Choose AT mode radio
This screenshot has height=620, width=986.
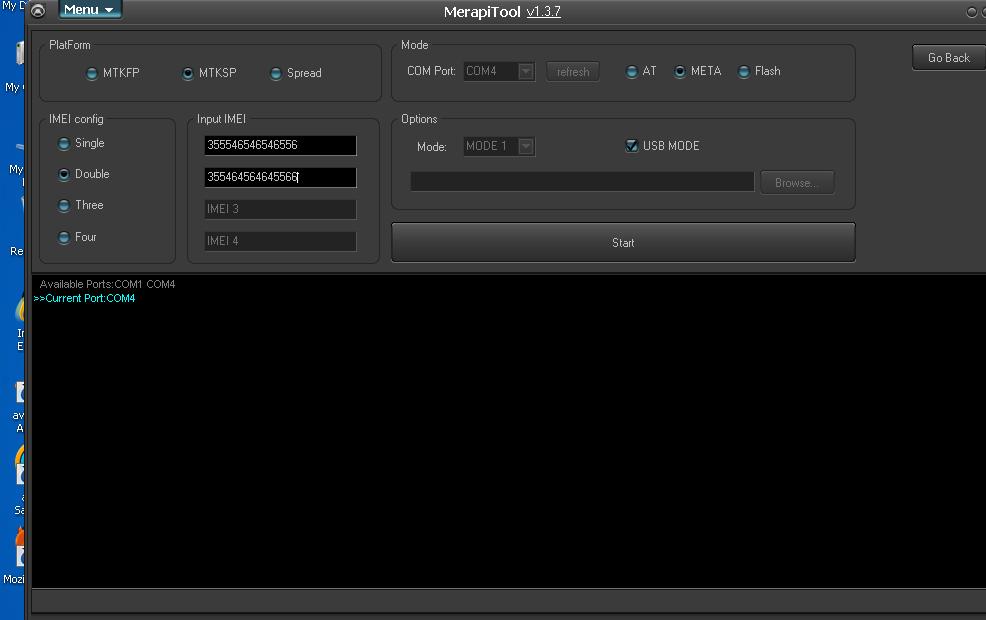pos(632,72)
